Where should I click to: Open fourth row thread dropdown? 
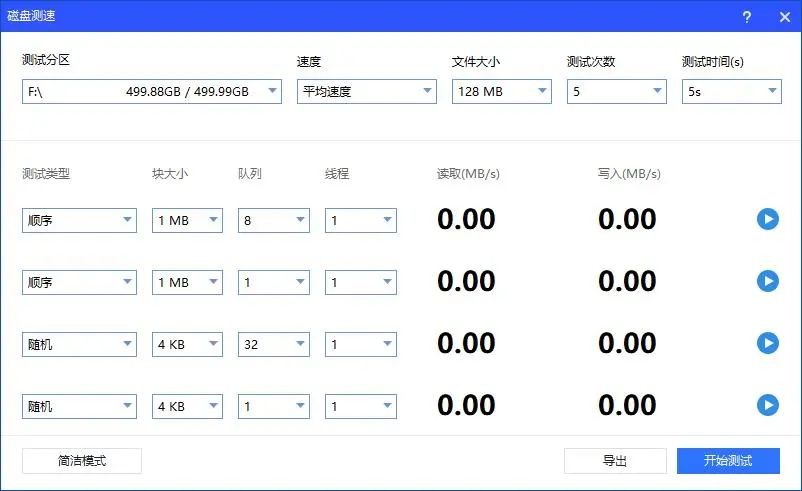pos(361,407)
